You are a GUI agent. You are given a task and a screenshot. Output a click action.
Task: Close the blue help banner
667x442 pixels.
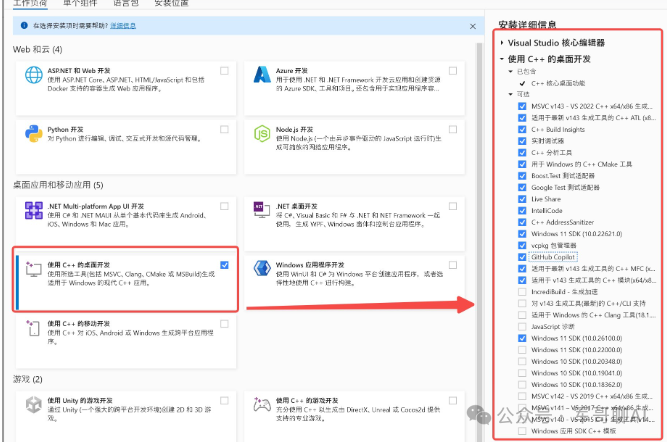coord(473,26)
